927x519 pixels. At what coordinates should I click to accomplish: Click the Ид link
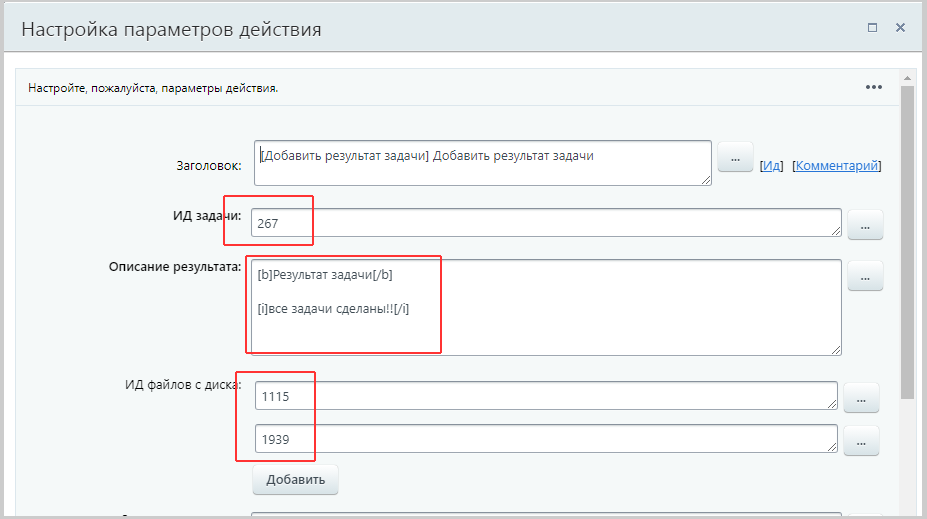coord(771,166)
